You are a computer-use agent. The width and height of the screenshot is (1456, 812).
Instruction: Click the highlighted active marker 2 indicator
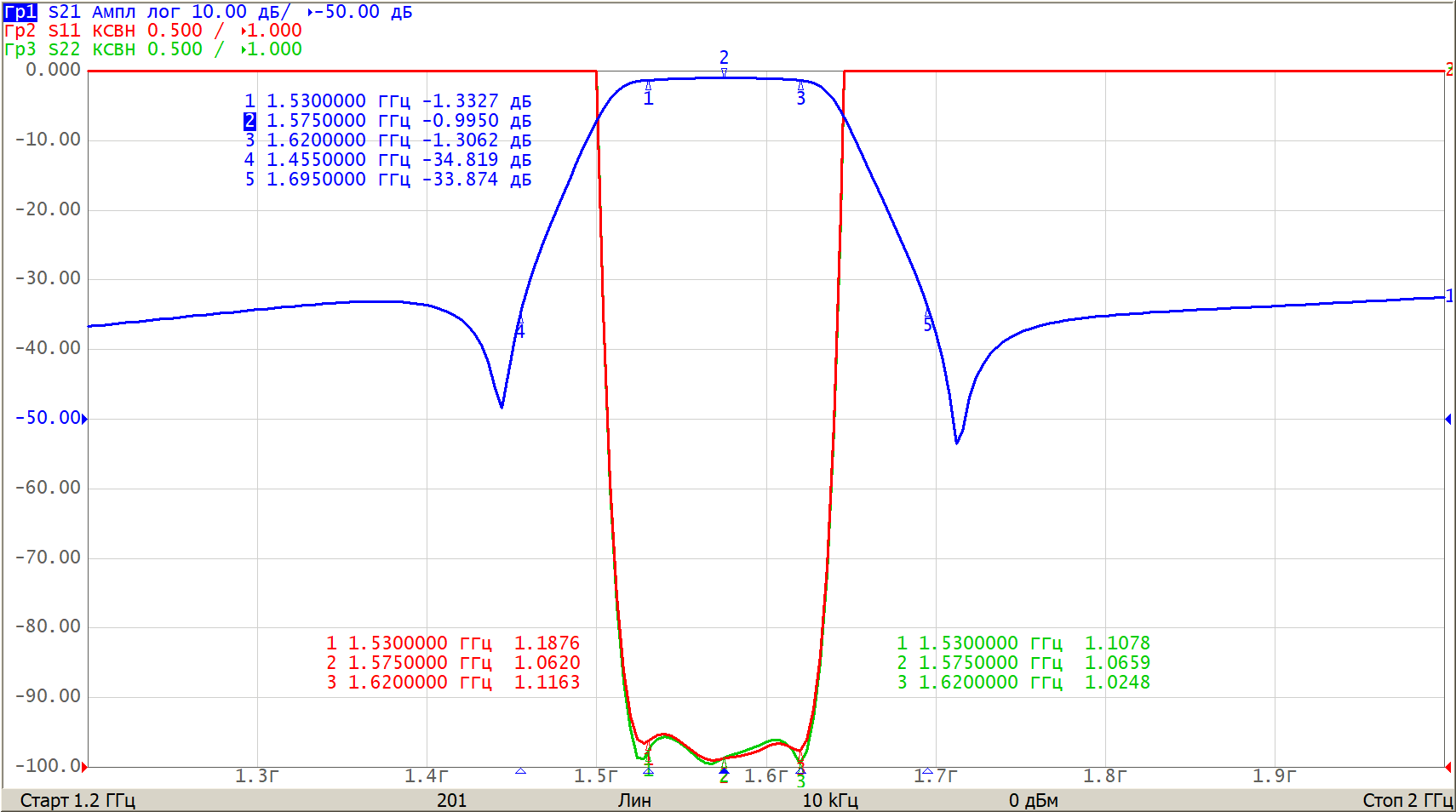click(249, 121)
